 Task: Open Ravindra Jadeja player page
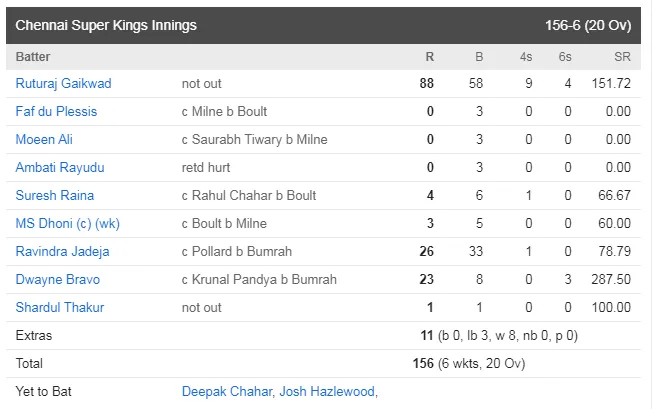click(x=62, y=252)
